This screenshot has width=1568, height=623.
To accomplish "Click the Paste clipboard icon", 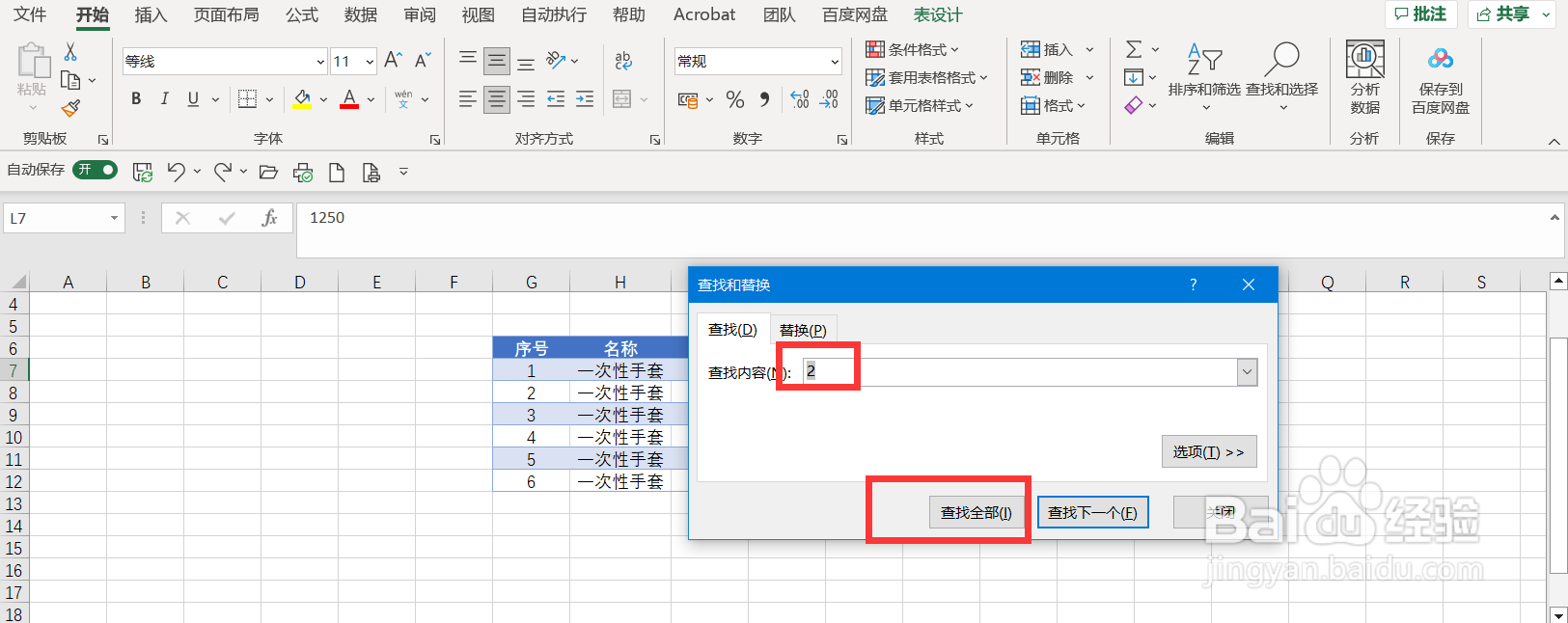I will point(33,61).
